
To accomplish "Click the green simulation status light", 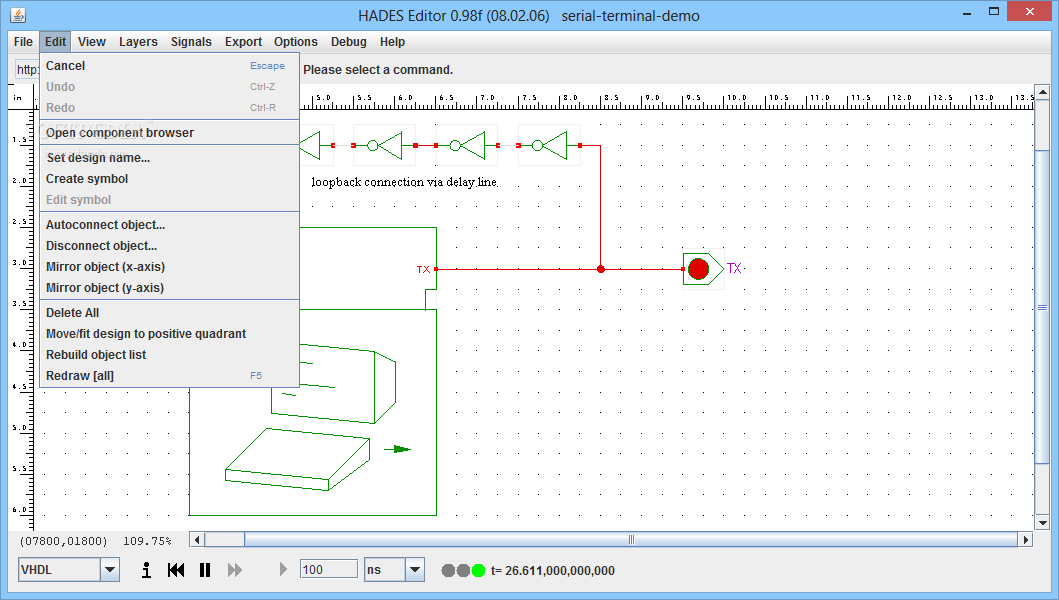I will [x=478, y=571].
